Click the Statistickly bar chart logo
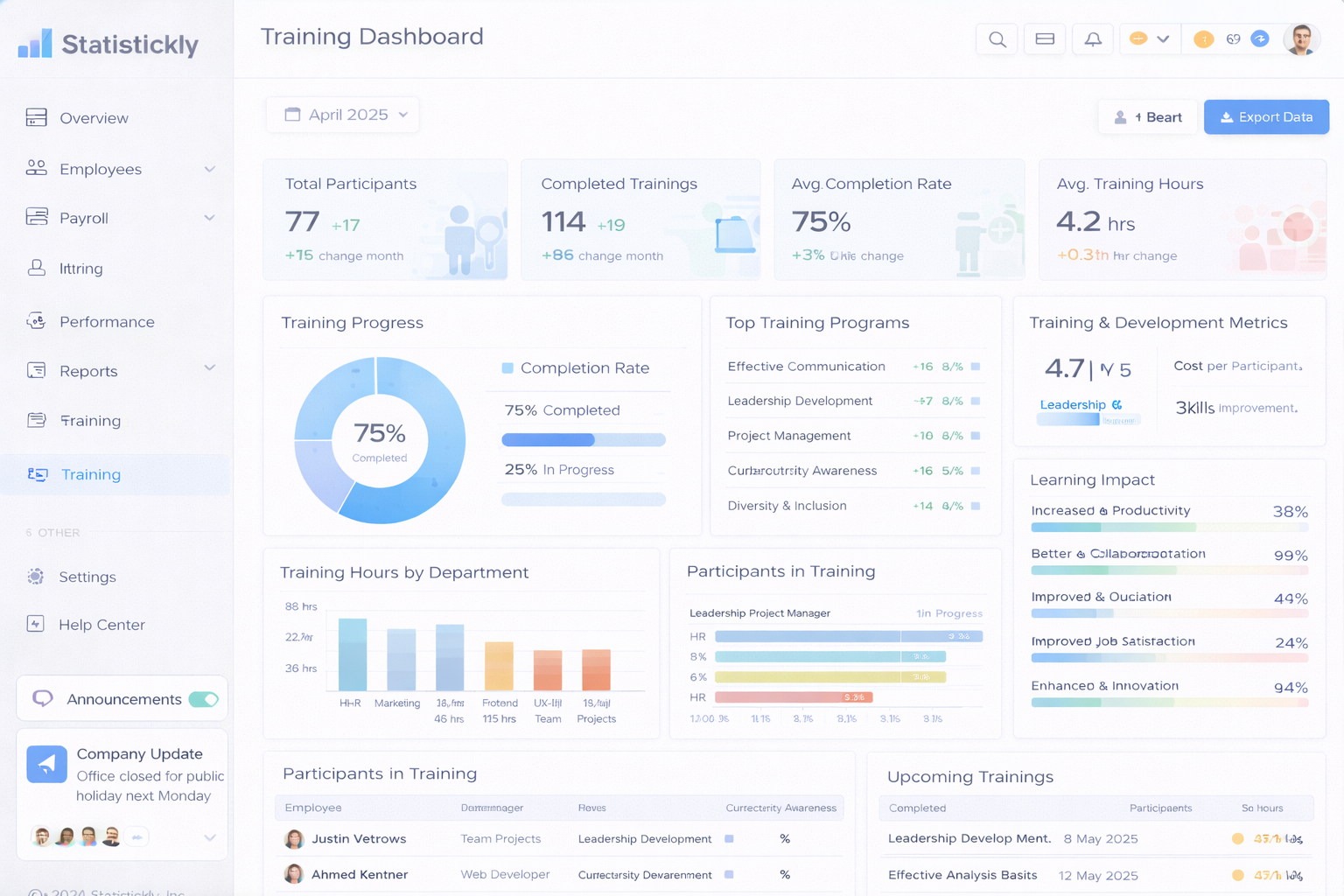The height and width of the screenshot is (896, 1344). 35,44
